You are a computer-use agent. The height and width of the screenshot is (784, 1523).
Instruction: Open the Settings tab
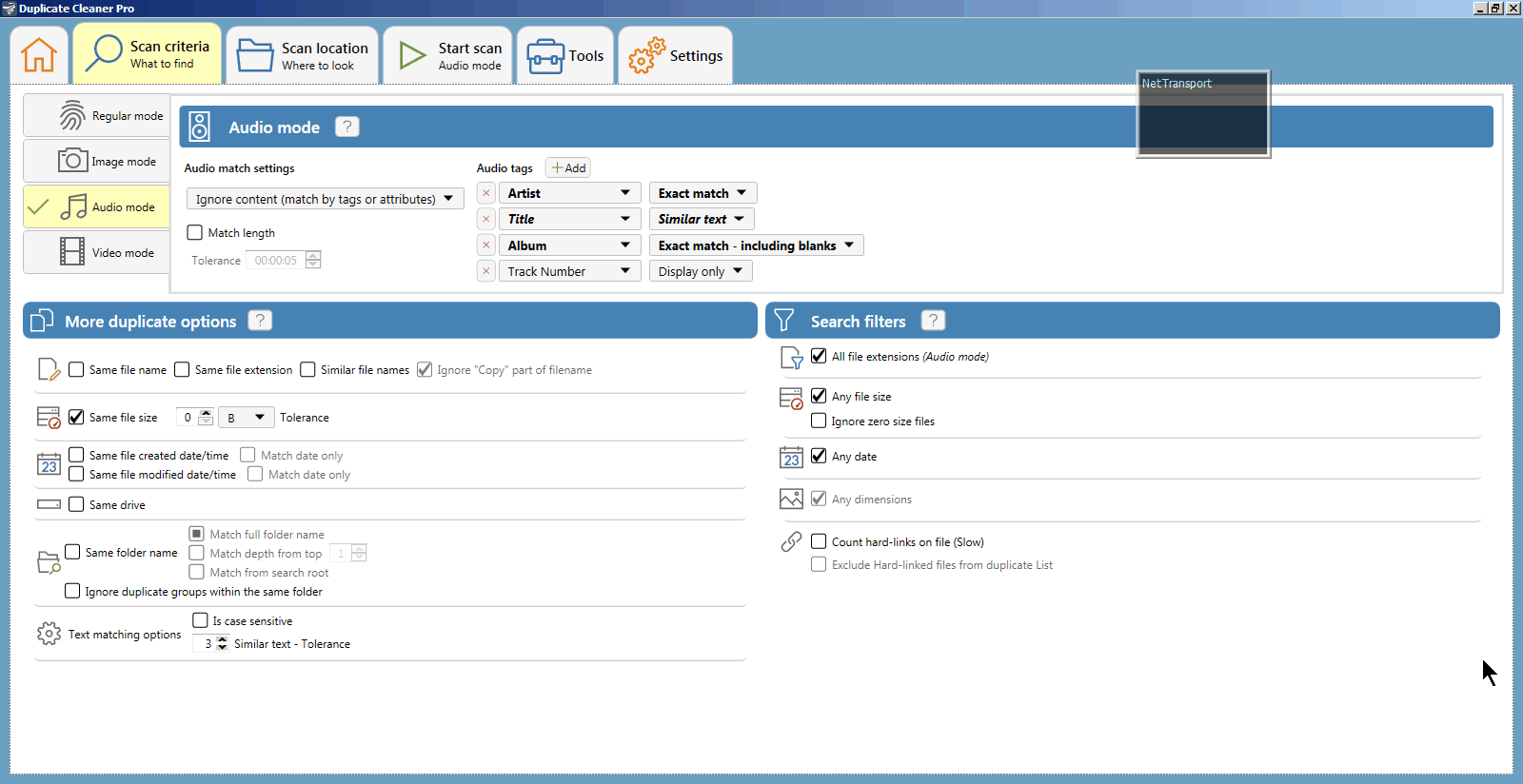pos(675,55)
